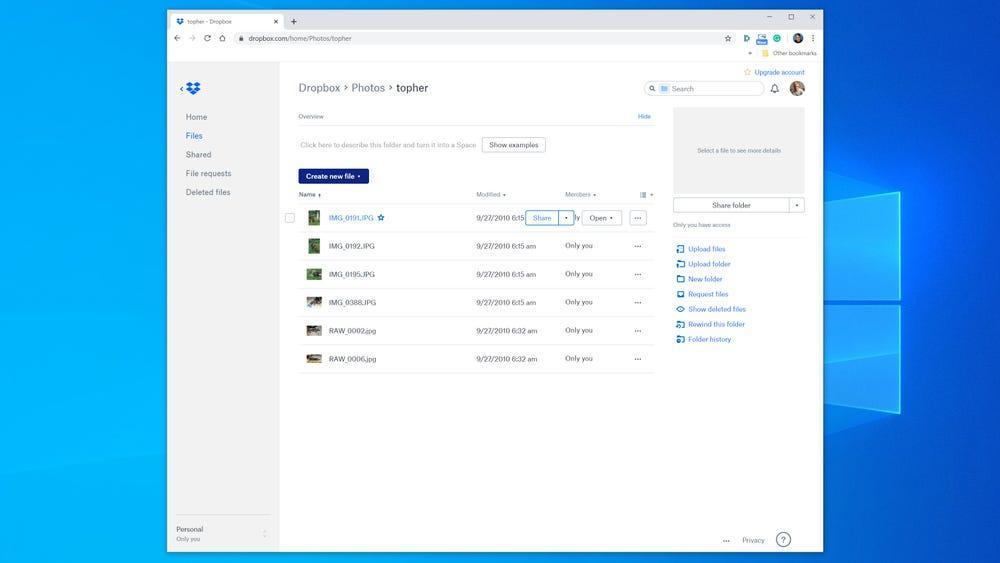Screen dimensions: 1000x563
Task: Open footer more options ellipsis
Action: click(726, 541)
